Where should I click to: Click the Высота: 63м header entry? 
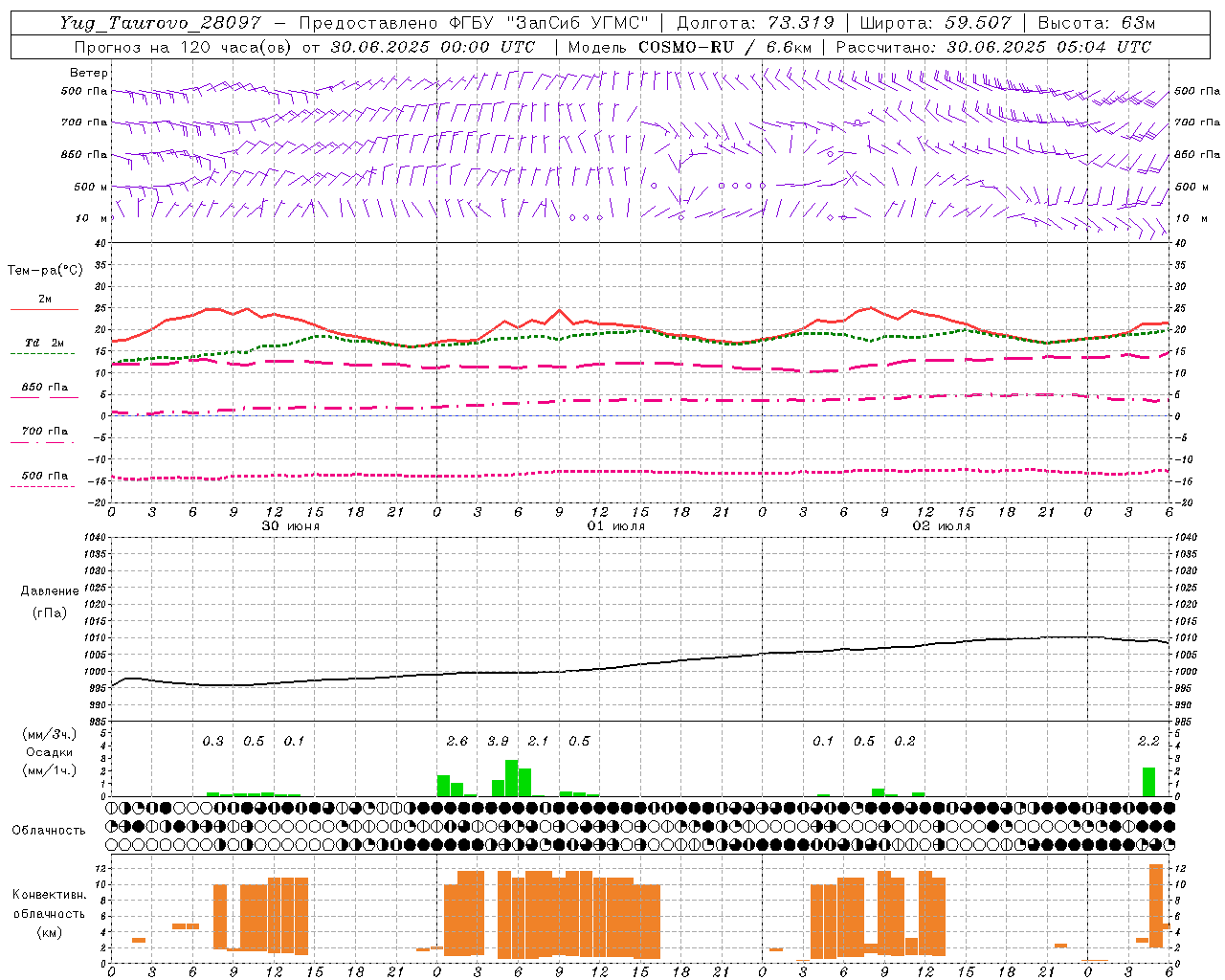tap(1096, 23)
